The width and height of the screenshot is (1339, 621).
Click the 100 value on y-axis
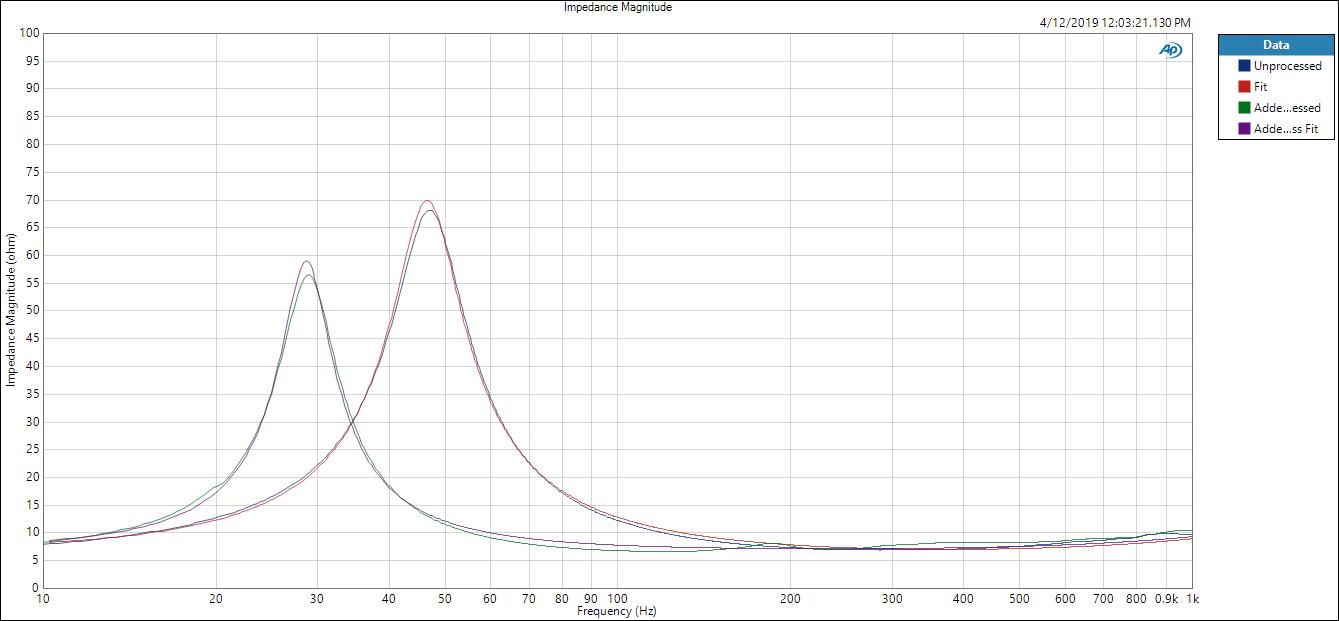point(29,33)
